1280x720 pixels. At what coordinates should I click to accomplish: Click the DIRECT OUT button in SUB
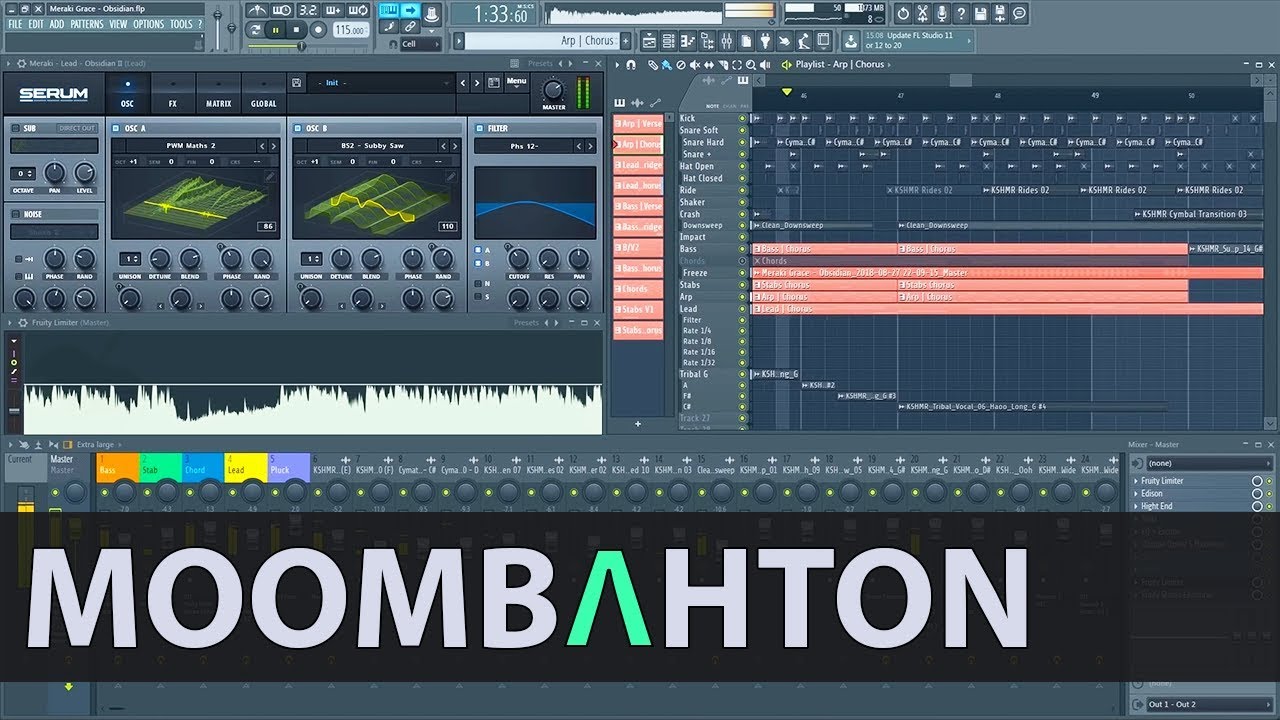77,128
